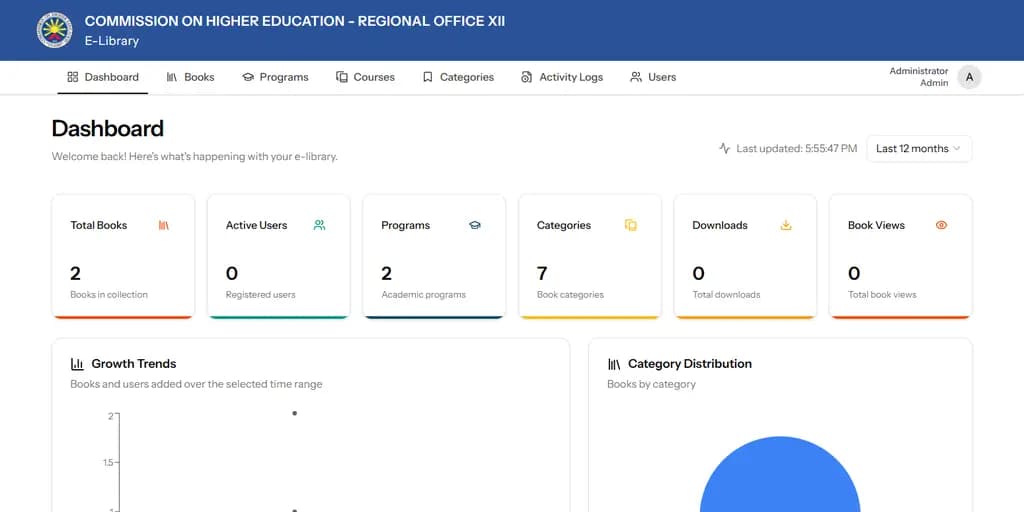Click the Users people icon in navigation
The image size is (1024, 512).
635,77
